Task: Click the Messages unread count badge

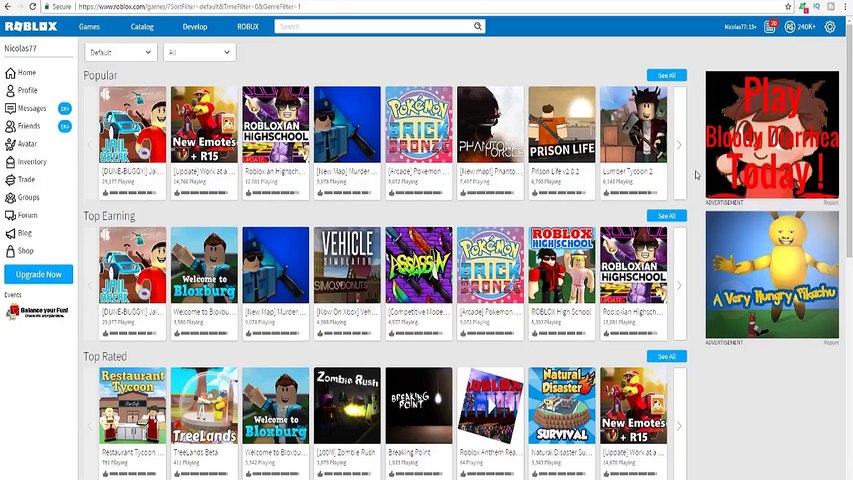Action: (65, 108)
